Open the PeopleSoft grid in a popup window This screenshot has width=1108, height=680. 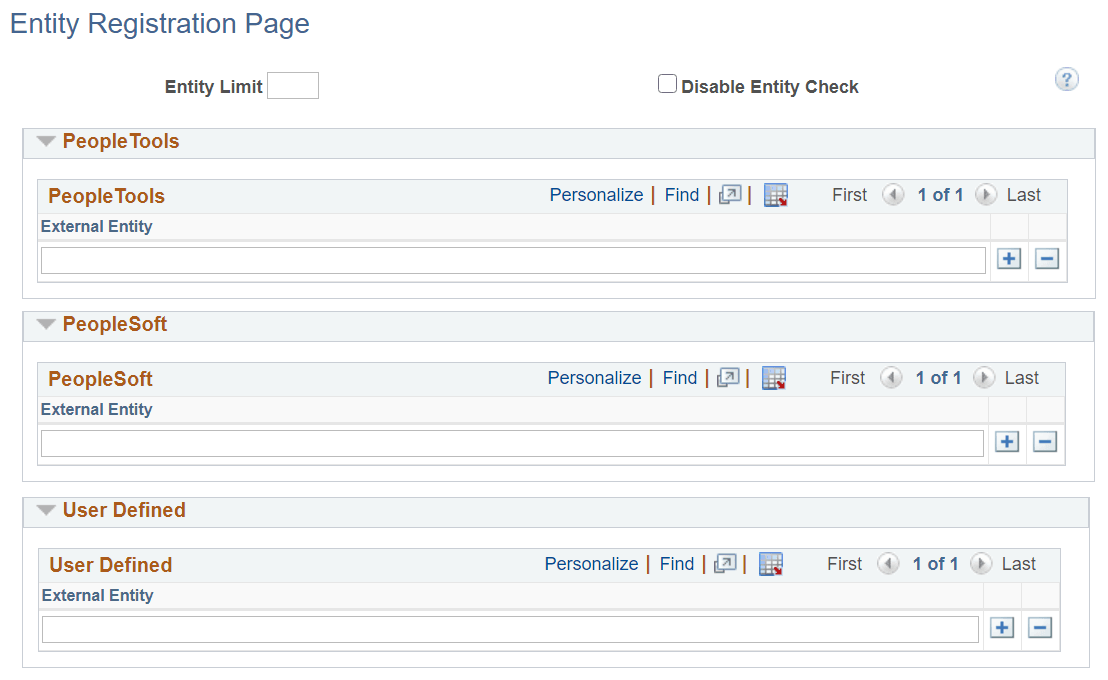click(727, 378)
